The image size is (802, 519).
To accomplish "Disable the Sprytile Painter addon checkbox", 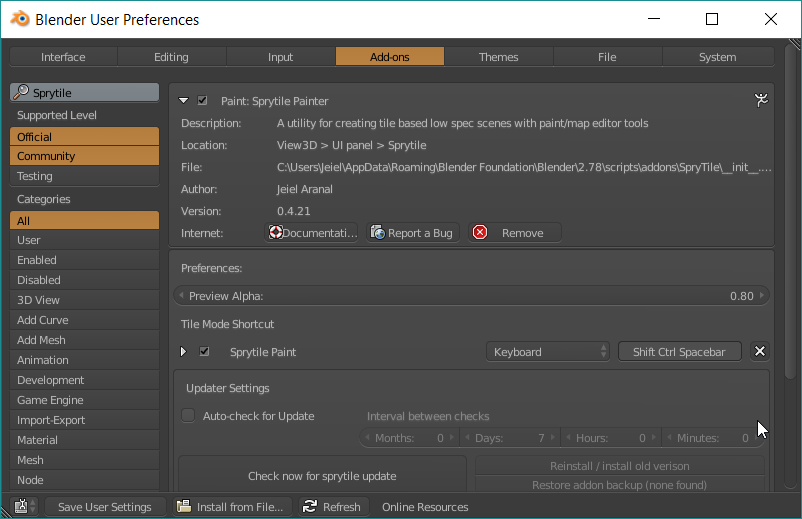I will (x=203, y=100).
